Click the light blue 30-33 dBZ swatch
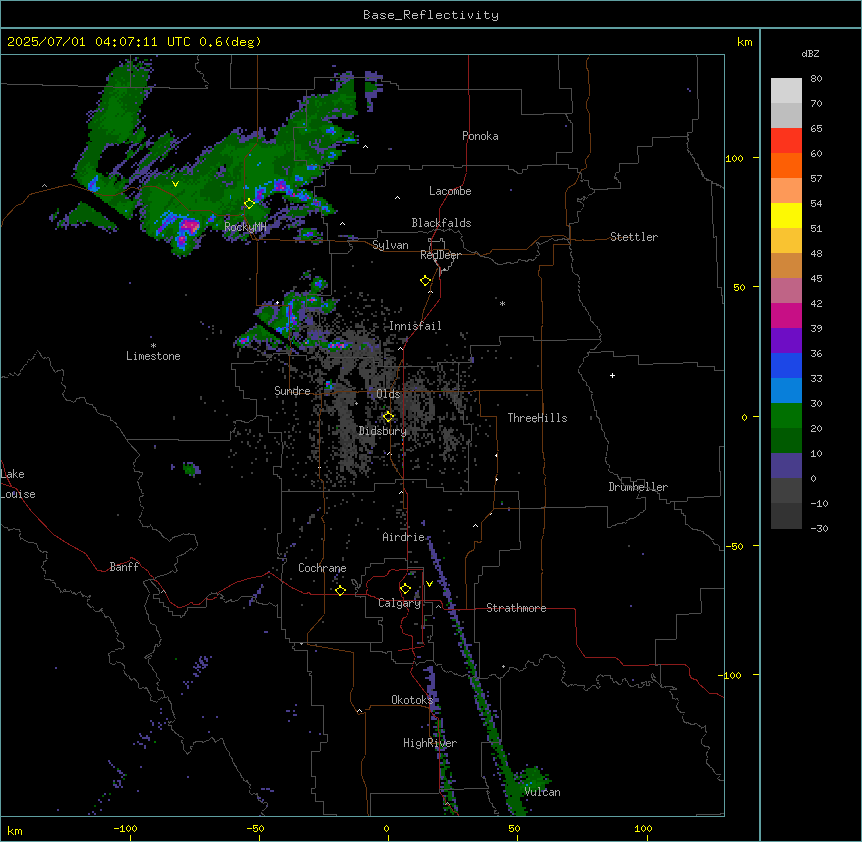Viewport: 862px width, 842px height. [786, 391]
